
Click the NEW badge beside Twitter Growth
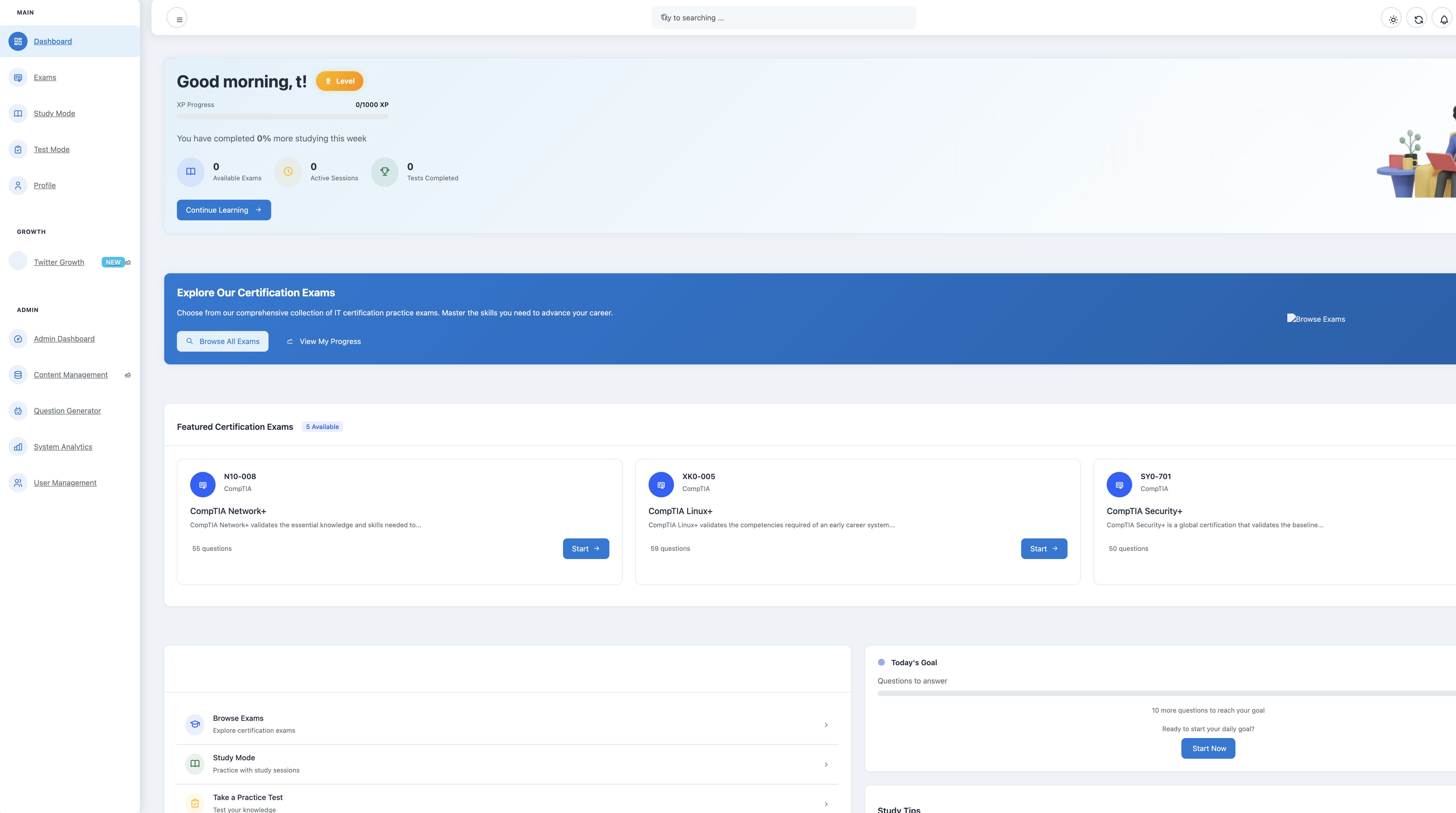pyautogui.click(x=113, y=262)
